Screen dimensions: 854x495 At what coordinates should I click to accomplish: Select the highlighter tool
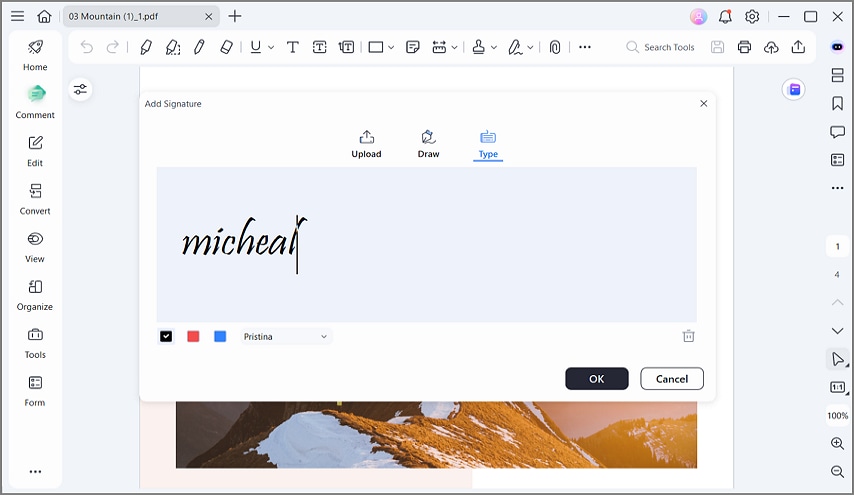coord(145,47)
